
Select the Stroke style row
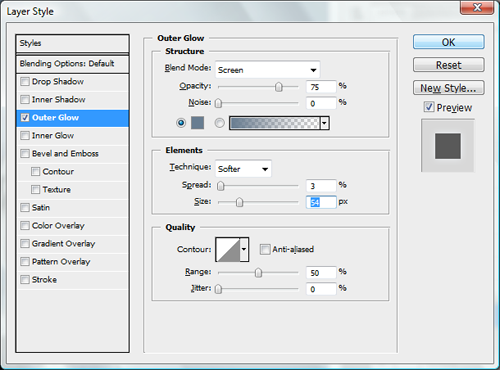click(72, 280)
